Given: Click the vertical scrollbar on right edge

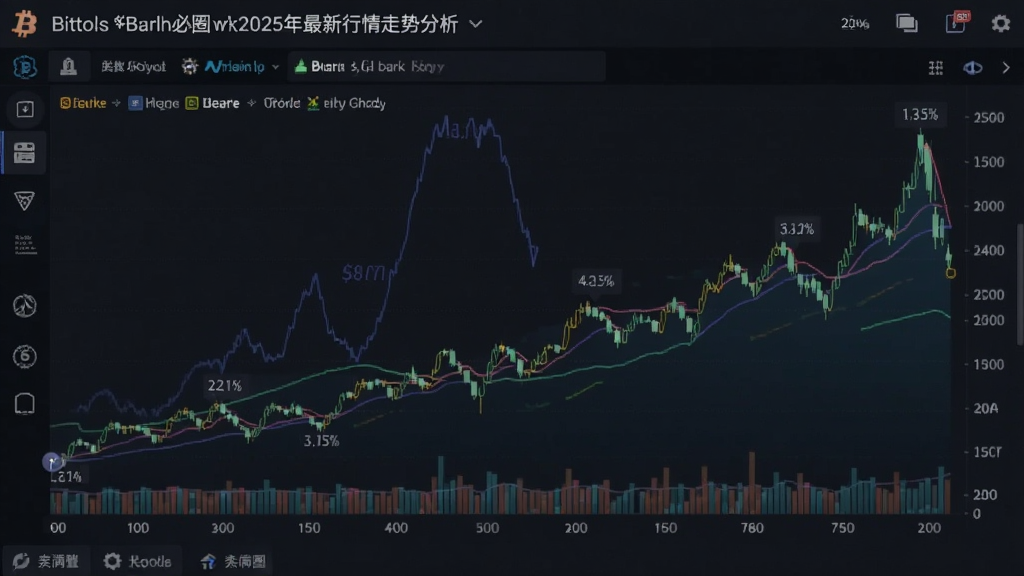Looking at the screenshot, I should (x=1020, y=284).
